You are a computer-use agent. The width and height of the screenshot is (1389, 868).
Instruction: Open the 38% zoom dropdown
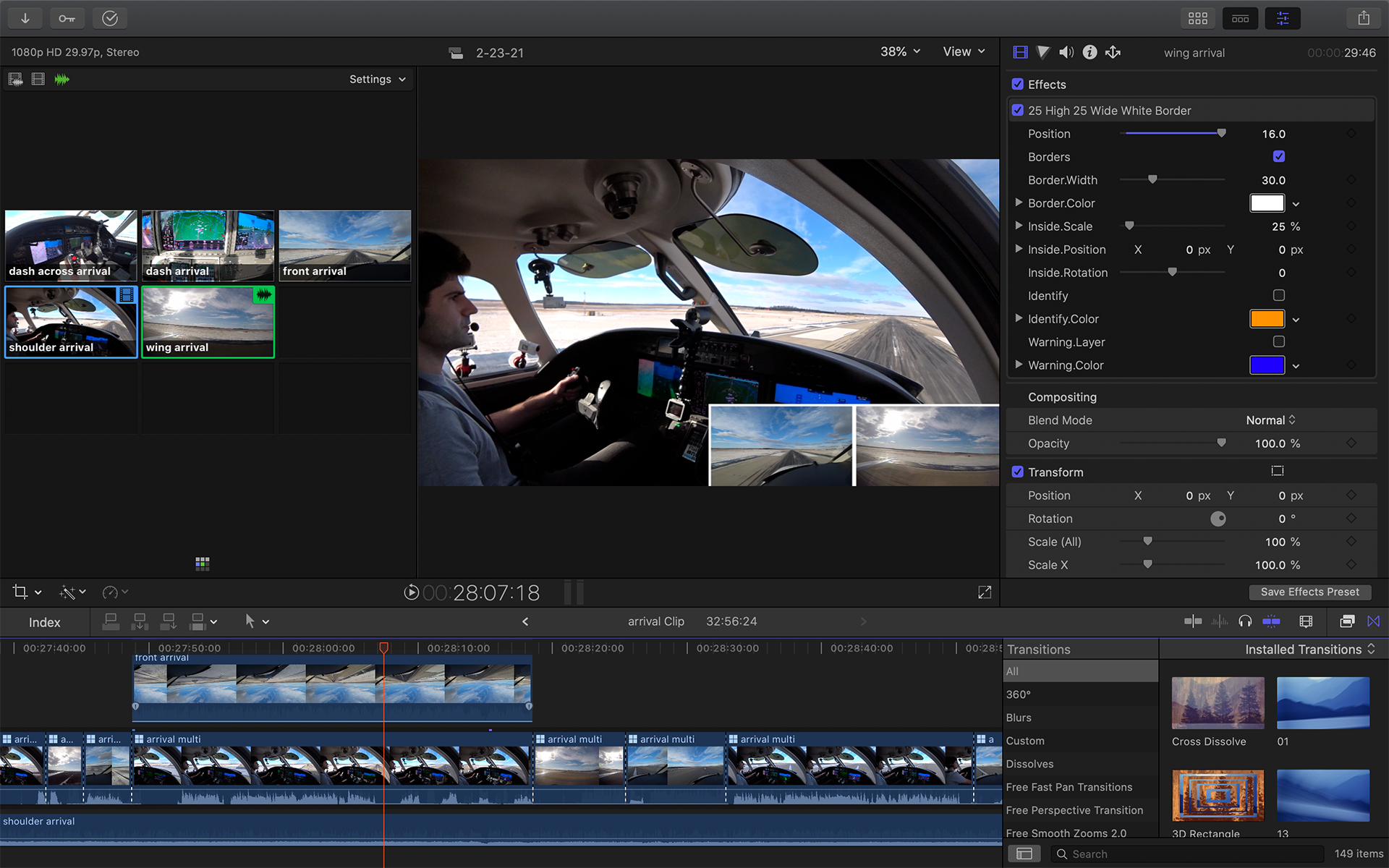click(900, 51)
